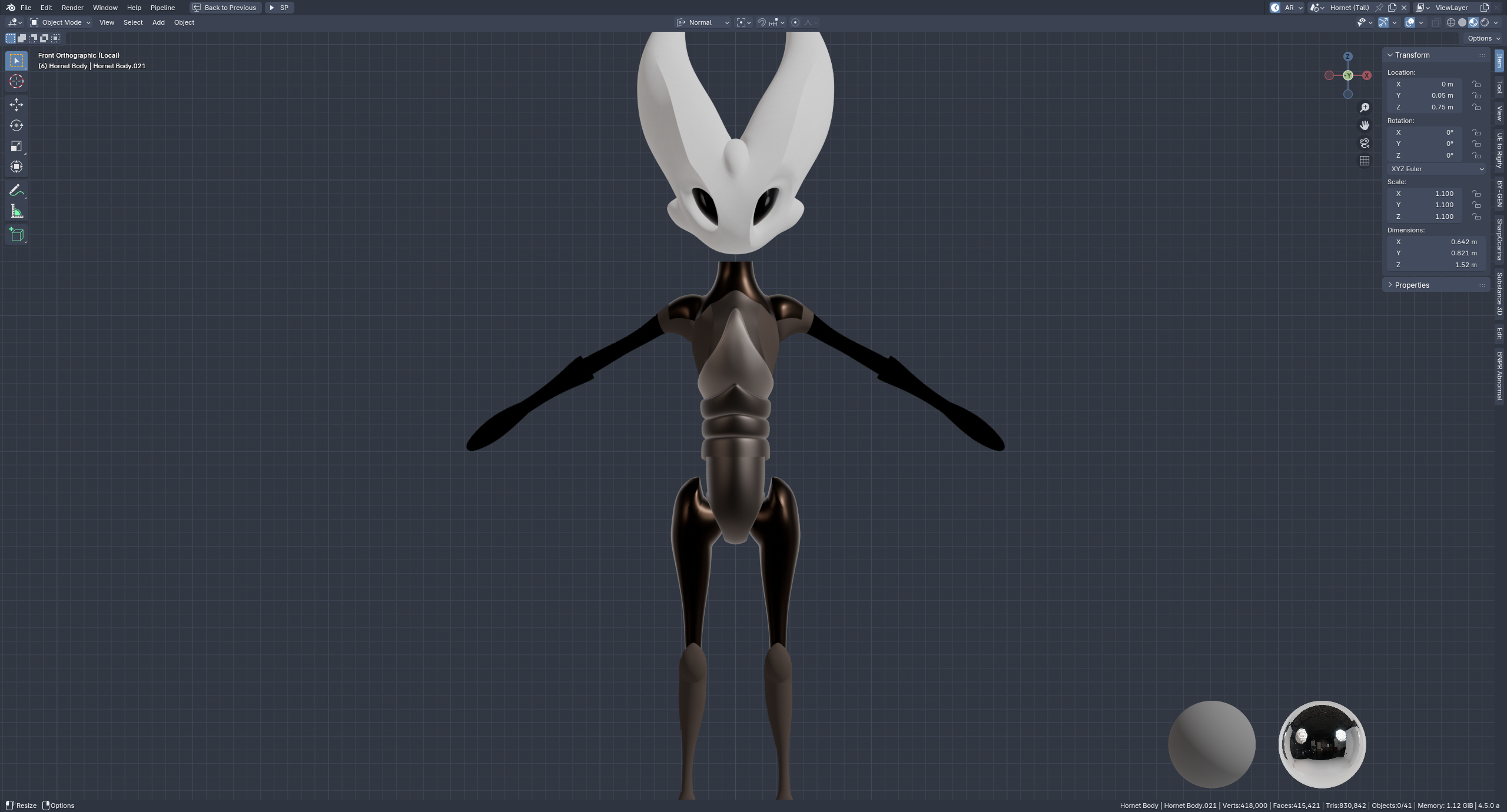Image resolution: width=1507 pixels, height=812 pixels.
Task: Set selection mode to Invert
Action: click(x=44, y=38)
